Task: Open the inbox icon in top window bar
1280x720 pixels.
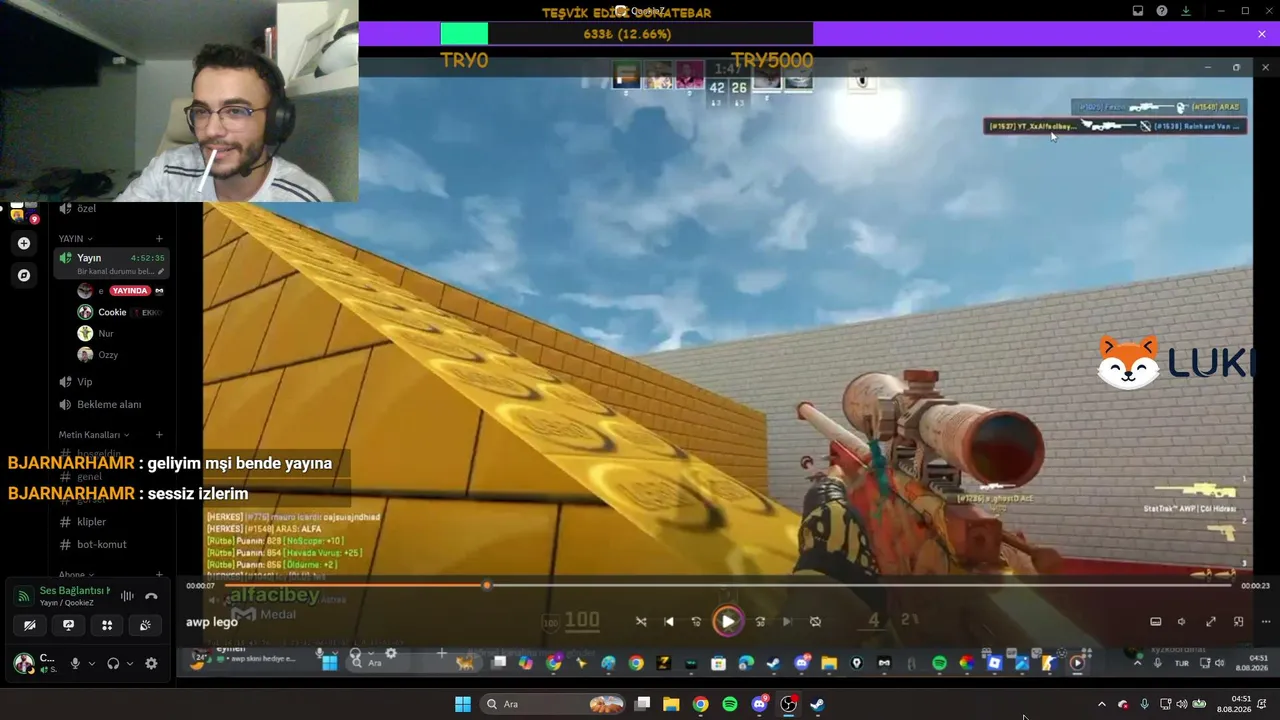Action: (x=1138, y=11)
